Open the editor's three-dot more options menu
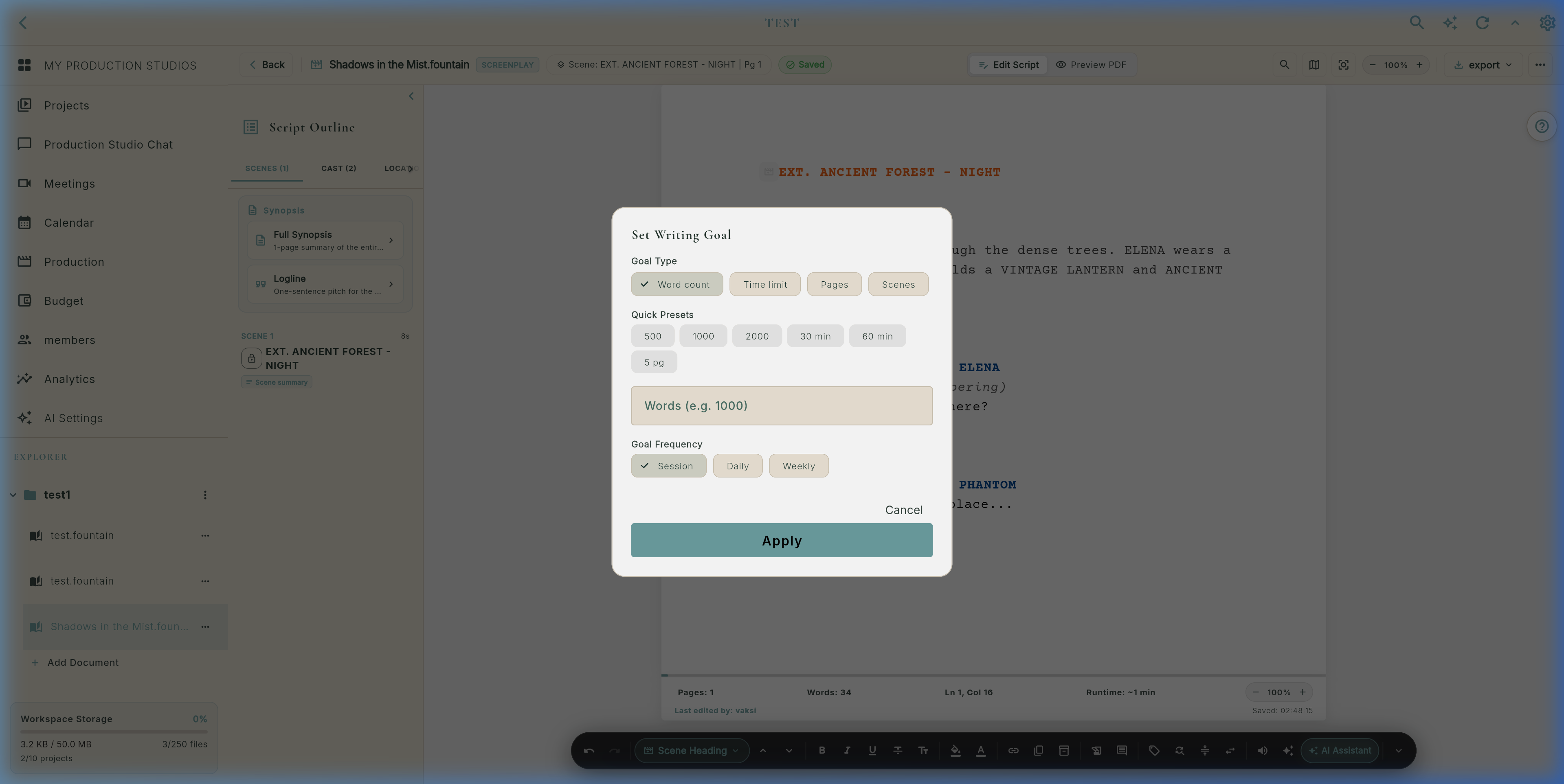This screenshot has height=784, width=1564. click(1540, 64)
